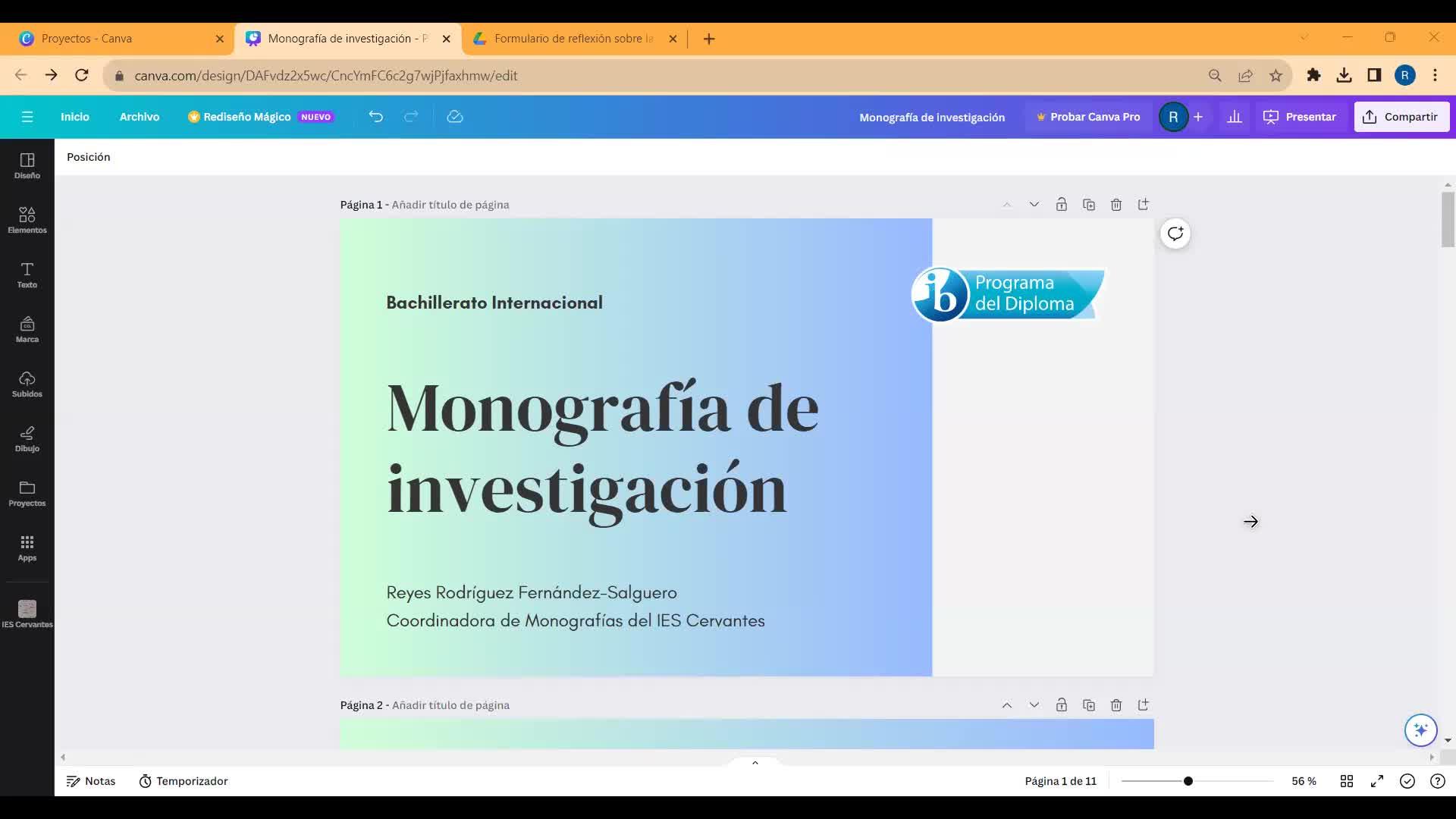This screenshot has width=1456, height=819.
Task: Enter fullscreen mode with the arrows icon
Action: click(x=1377, y=781)
